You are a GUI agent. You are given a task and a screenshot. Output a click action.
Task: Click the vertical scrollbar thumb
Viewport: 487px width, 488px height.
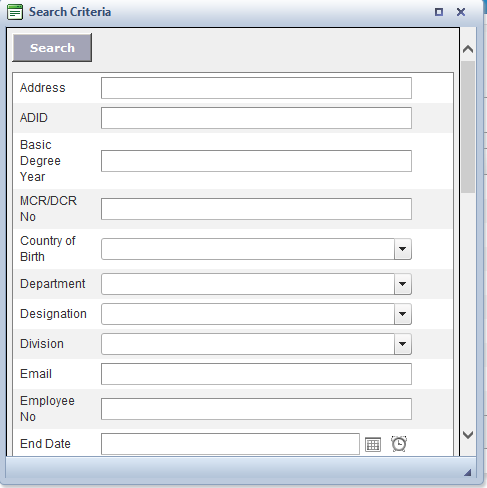tap(468, 127)
